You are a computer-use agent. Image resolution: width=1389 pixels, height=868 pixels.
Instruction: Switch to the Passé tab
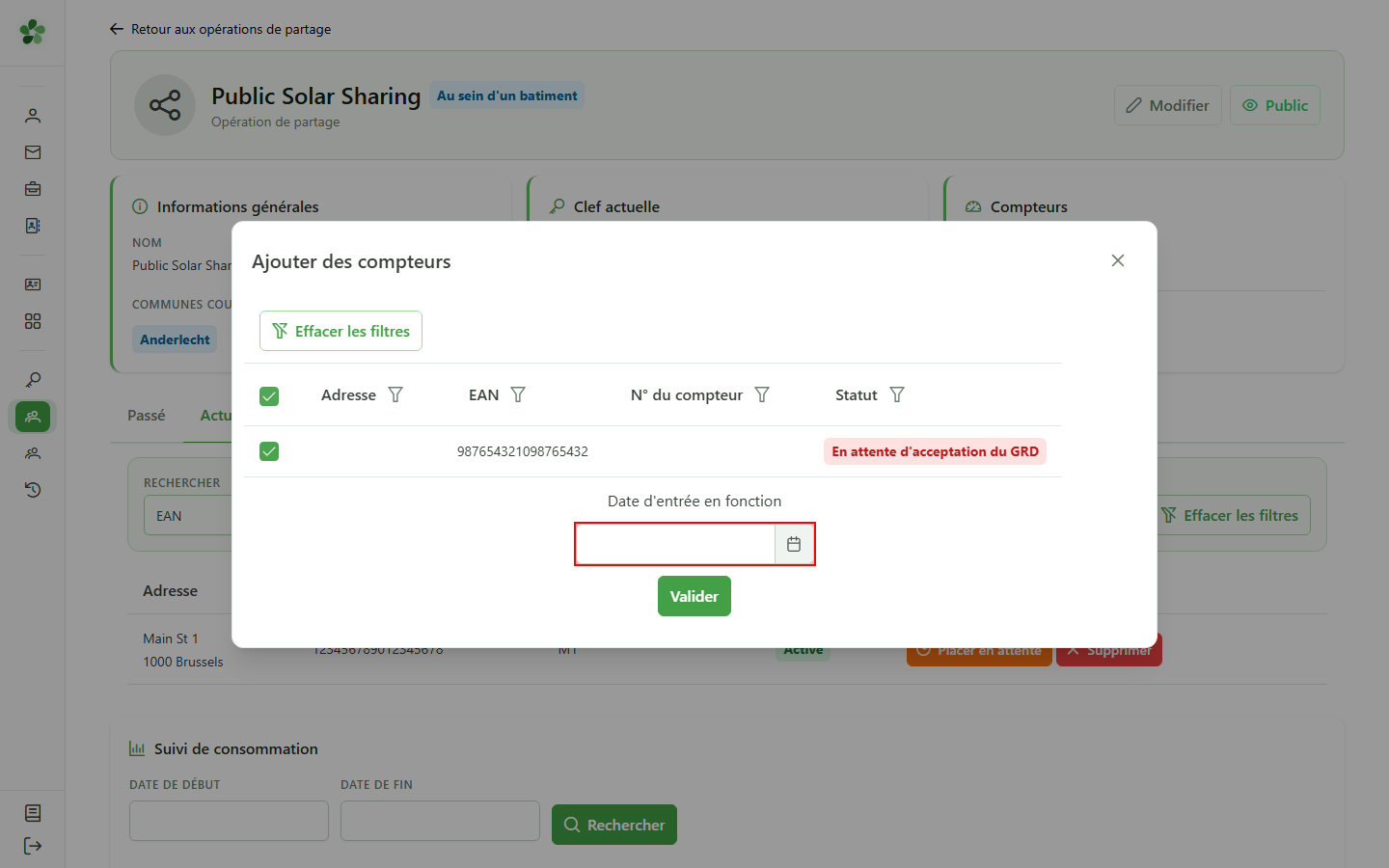tap(147, 416)
